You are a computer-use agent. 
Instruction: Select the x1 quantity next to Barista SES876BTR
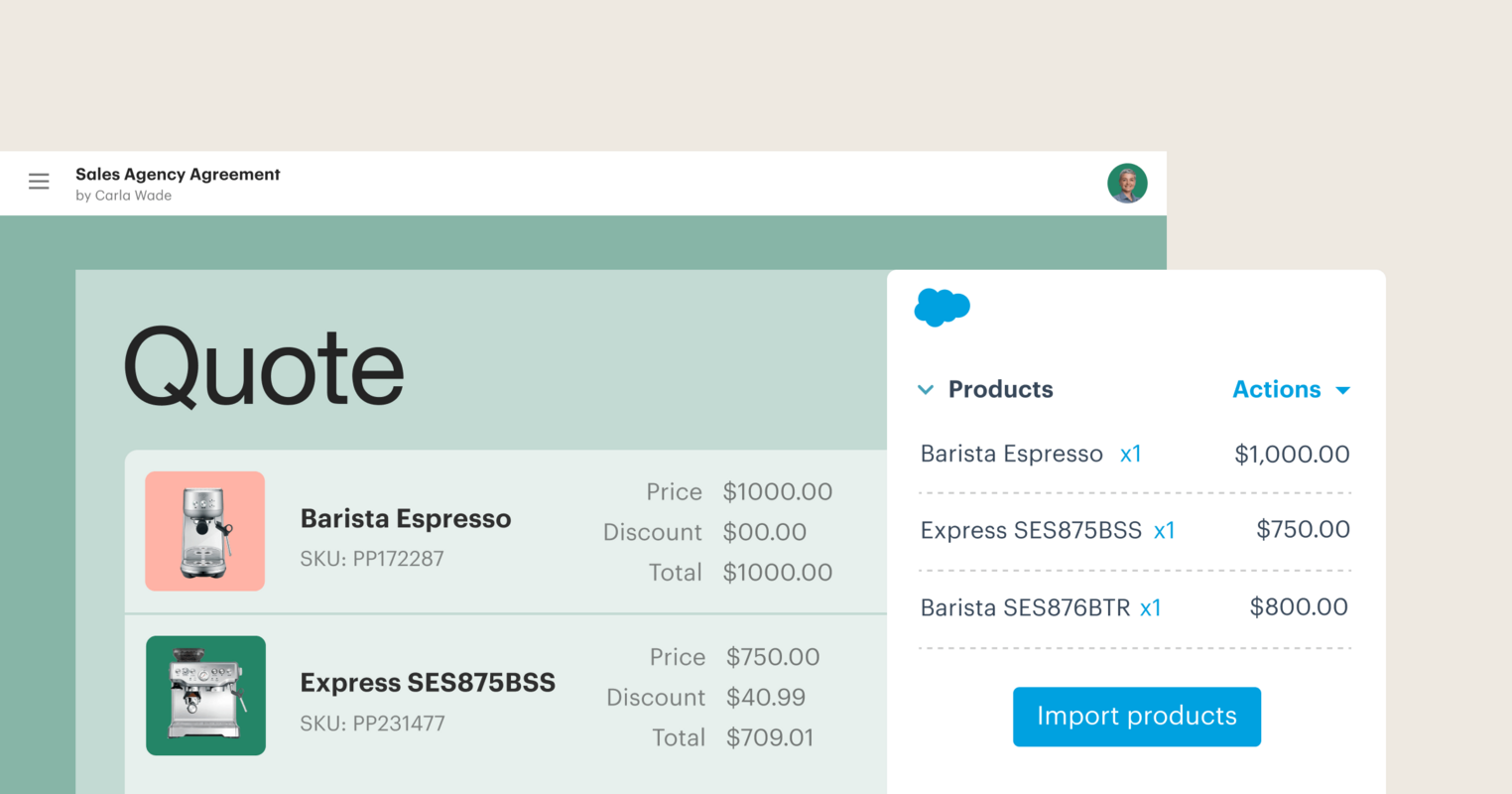point(1151,607)
